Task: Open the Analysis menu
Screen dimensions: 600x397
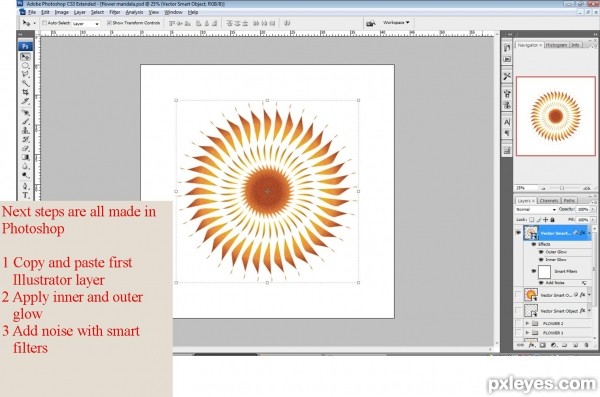Action: tap(134, 12)
